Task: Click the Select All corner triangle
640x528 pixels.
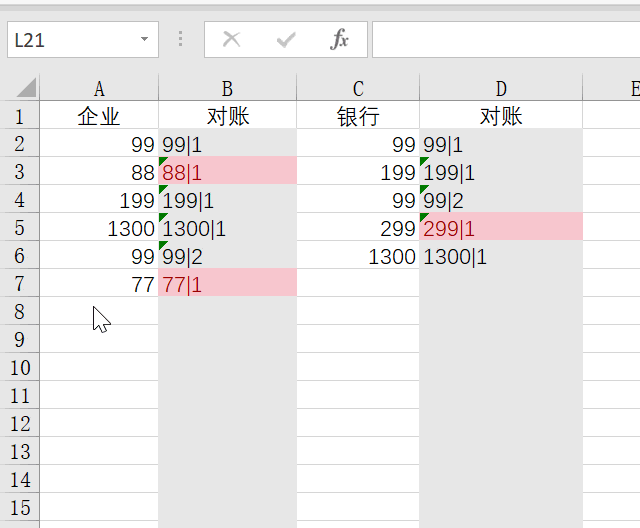Action: (27, 87)
